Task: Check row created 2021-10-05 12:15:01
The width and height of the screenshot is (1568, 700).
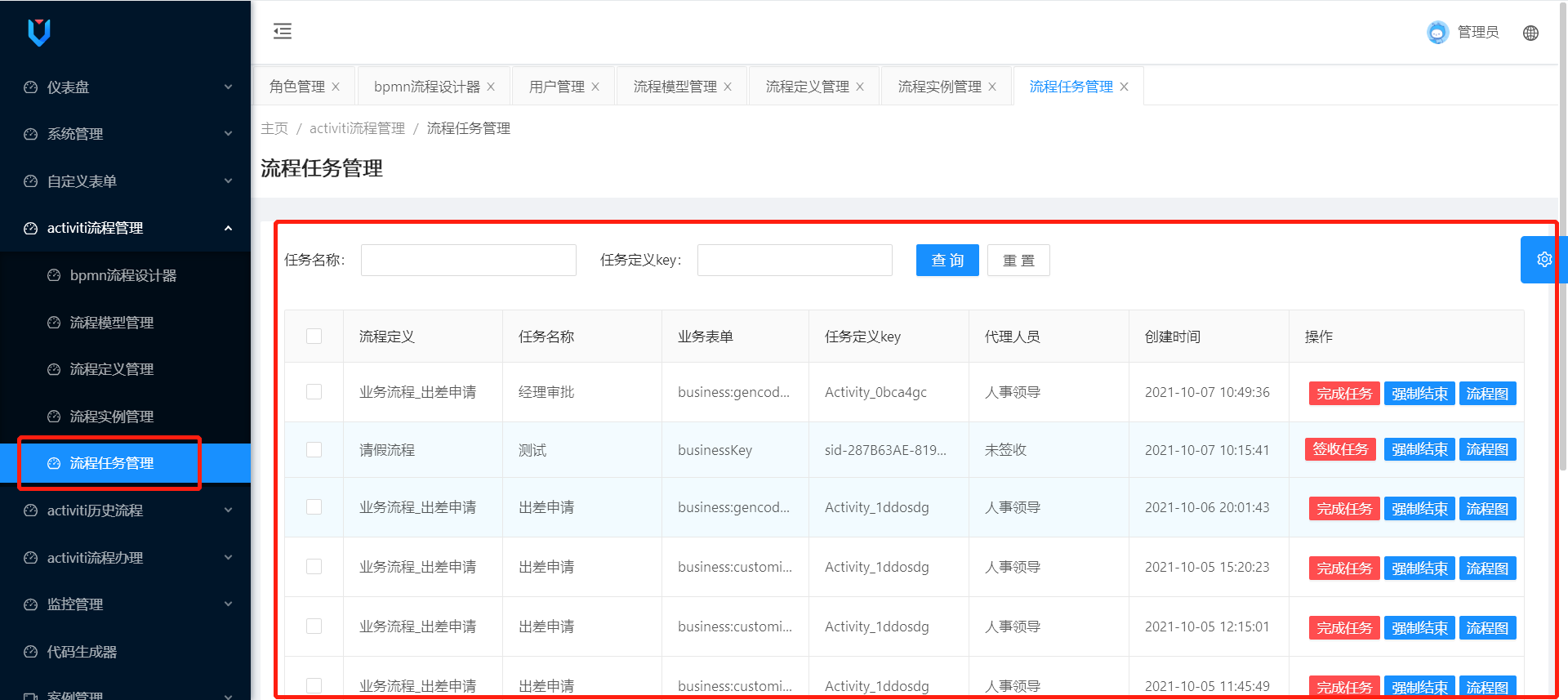Action: (x=314, y=626)
